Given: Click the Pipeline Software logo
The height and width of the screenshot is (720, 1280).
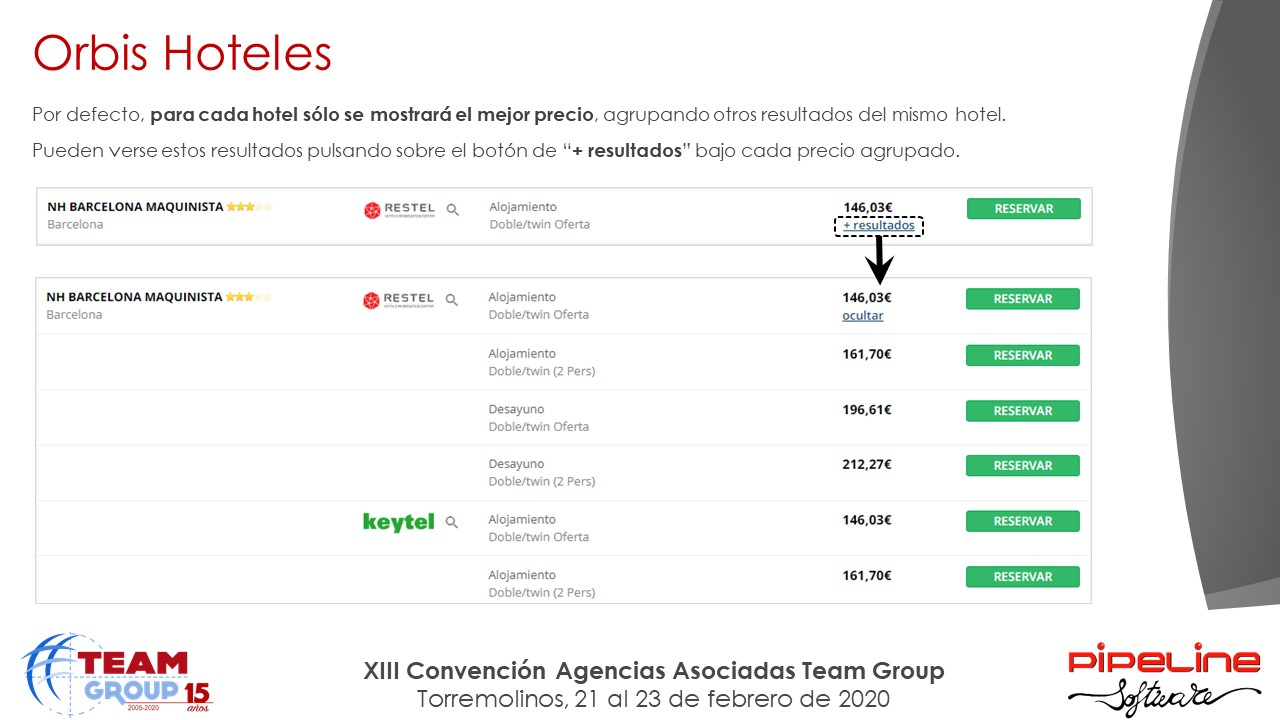Looking at the screenshot, I should click(1164, 678).
